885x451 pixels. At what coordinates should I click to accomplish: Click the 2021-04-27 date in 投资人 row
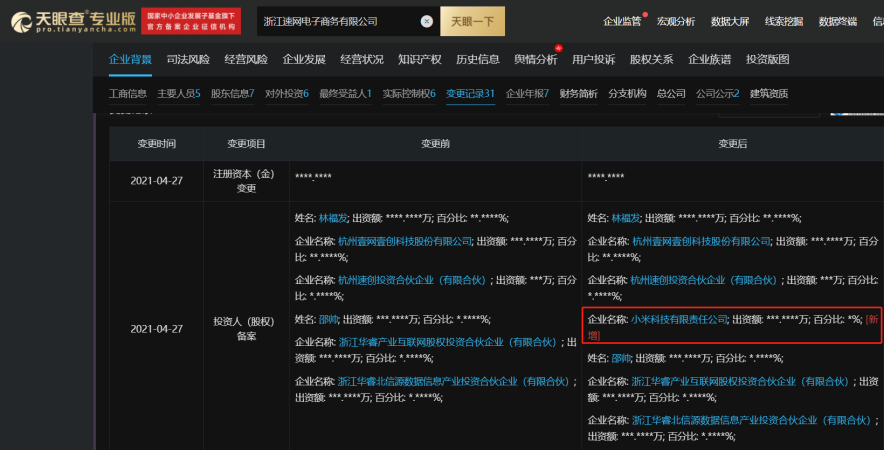coord(156,329)
